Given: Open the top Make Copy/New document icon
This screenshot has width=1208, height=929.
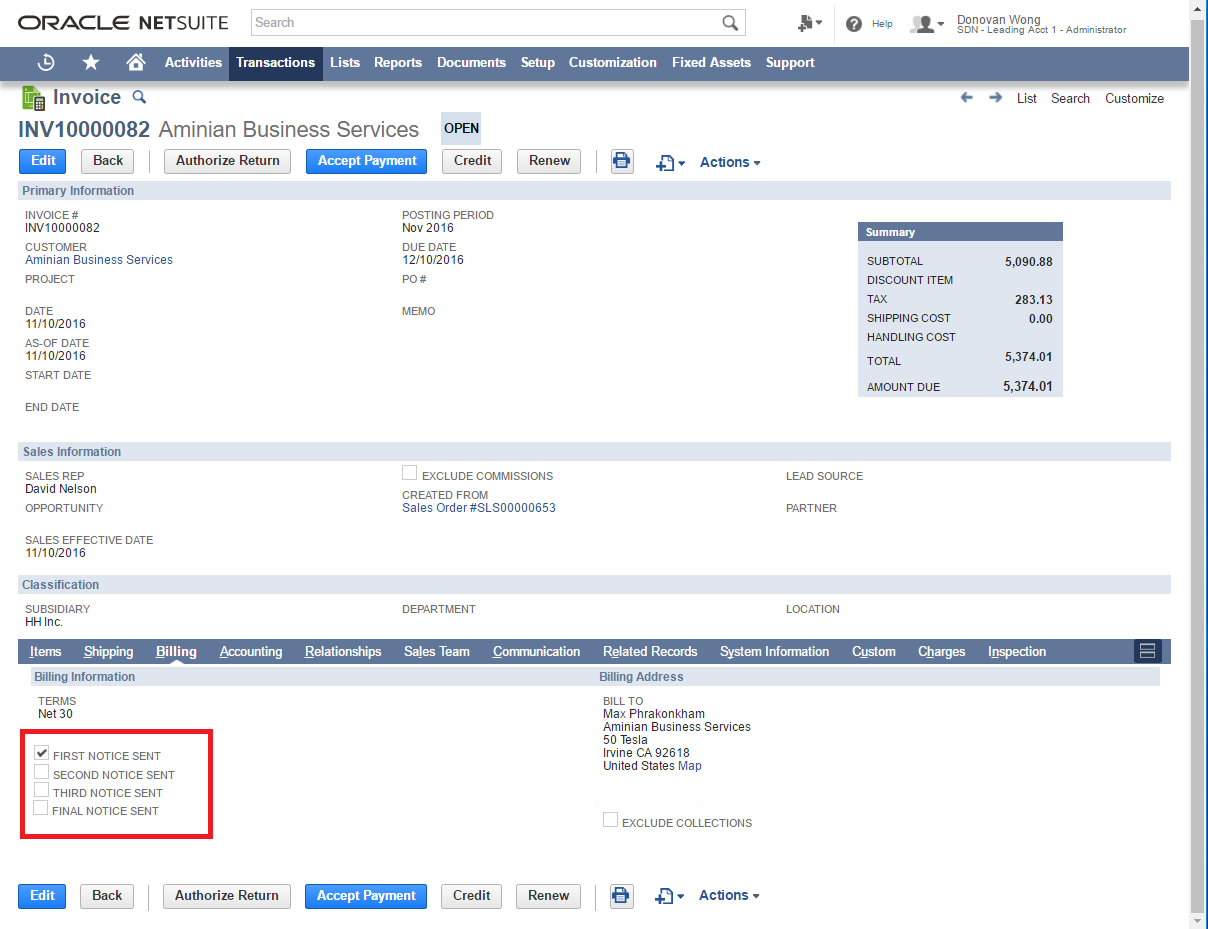Looking at the screenshot, I should click(670, 162).
